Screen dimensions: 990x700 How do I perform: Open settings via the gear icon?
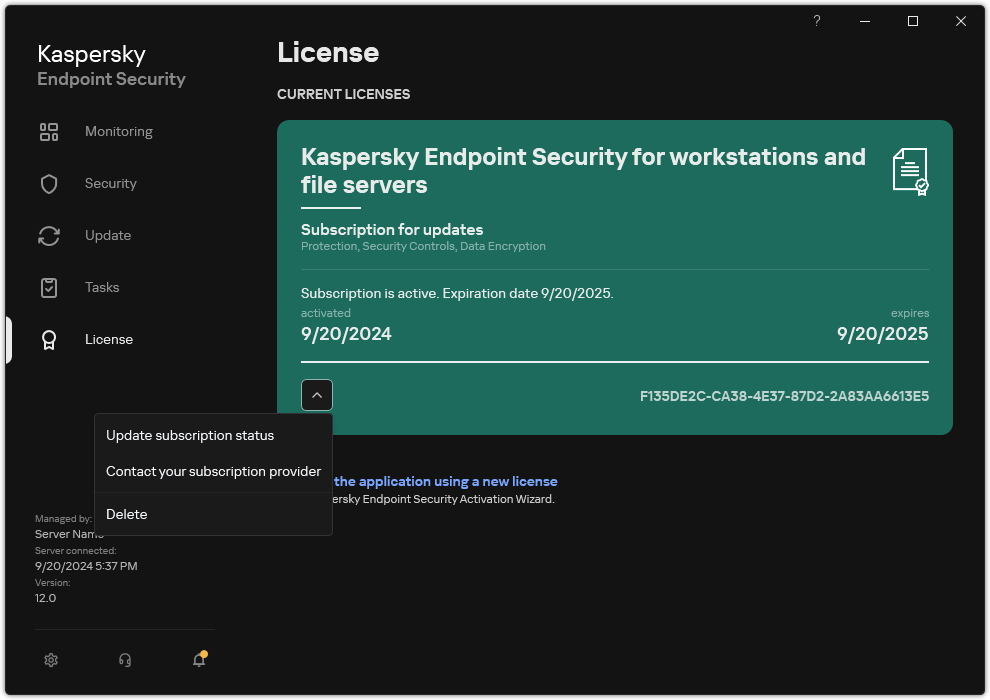51,660
